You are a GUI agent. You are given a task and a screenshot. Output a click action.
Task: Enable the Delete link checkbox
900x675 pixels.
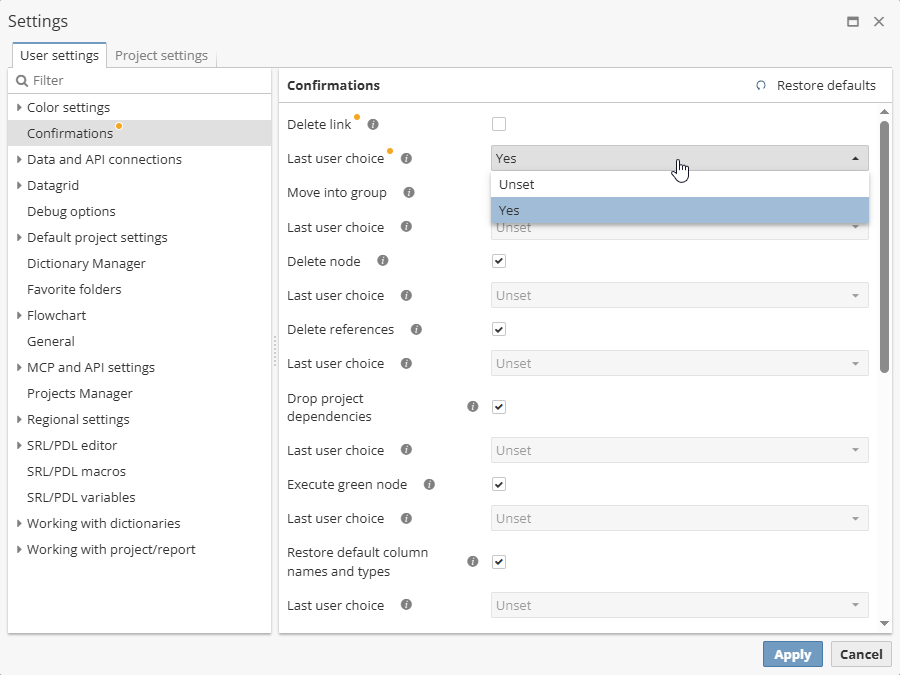tap(498, 124)
